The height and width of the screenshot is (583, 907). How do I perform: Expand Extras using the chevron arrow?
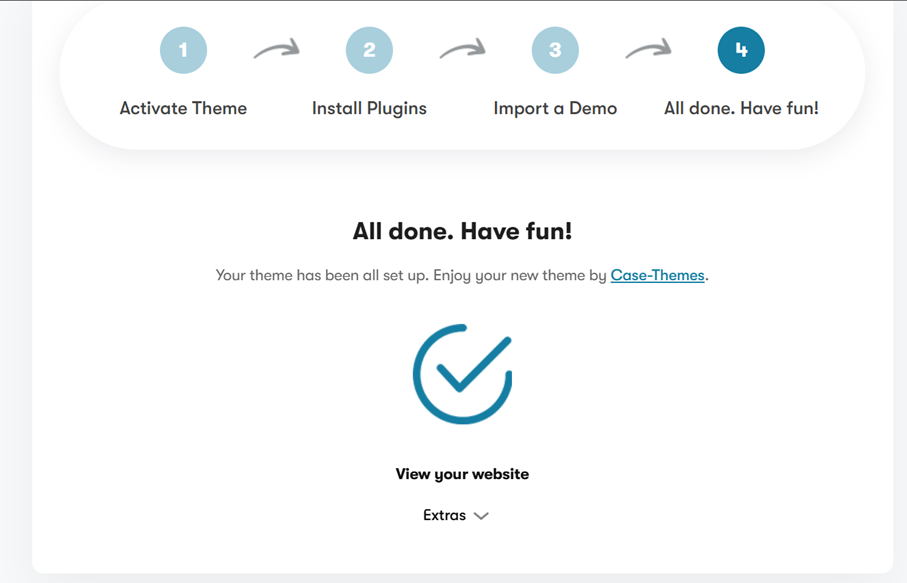click(481, 516)
